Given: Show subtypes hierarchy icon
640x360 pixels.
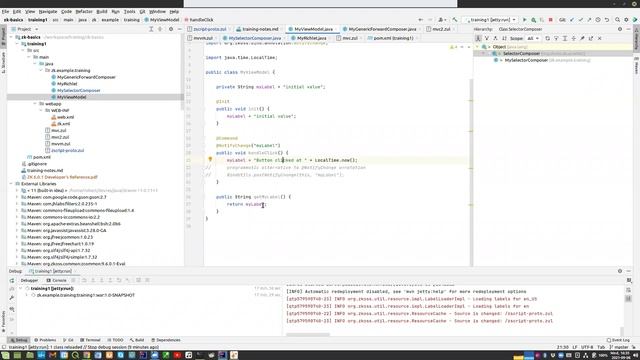Looking at the screenshot, I should (x=496, y=38).
